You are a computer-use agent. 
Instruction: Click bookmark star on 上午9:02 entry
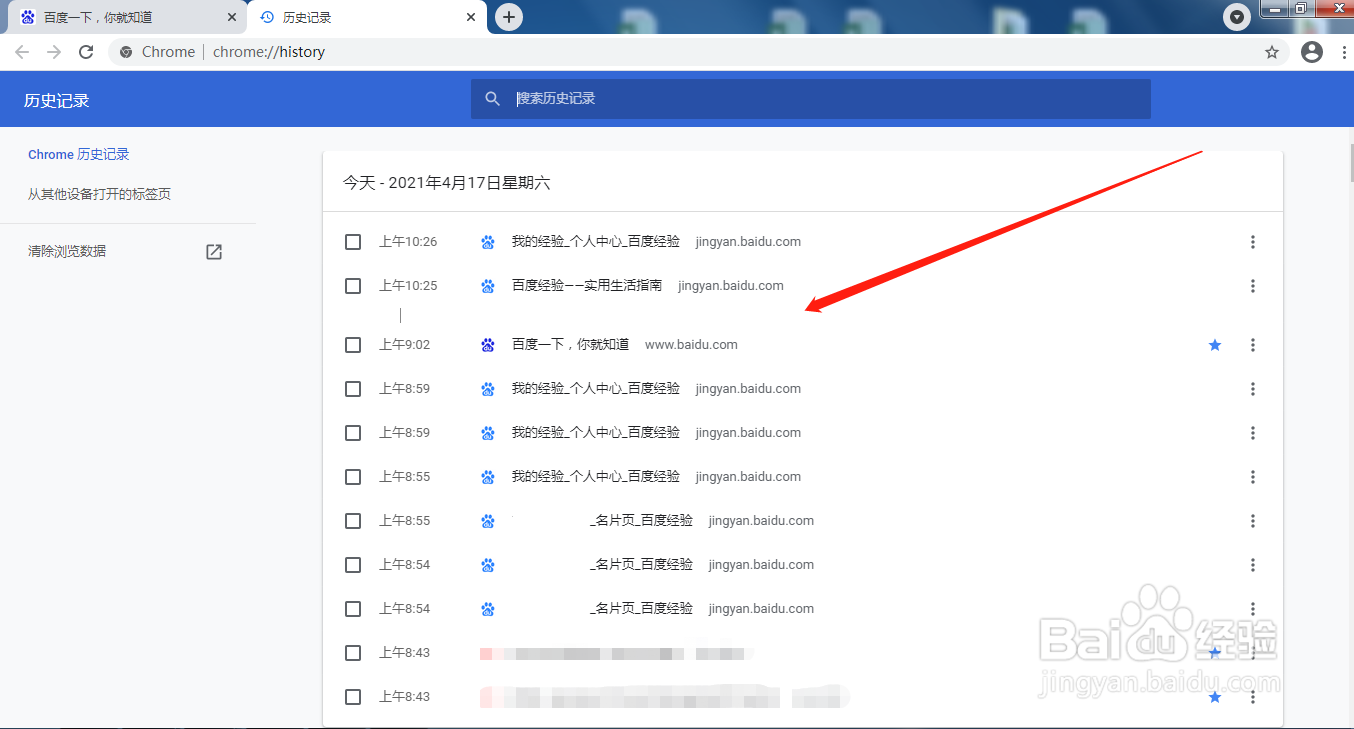point(1215,345)
